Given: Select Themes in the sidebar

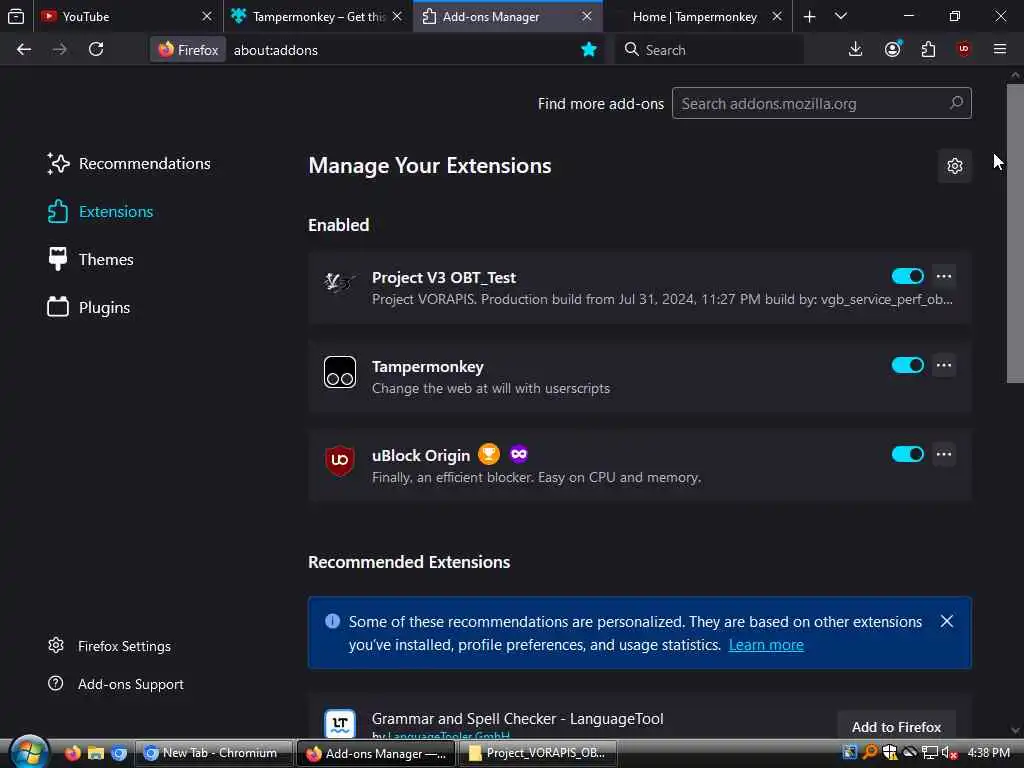Looking at the screenshot, I should (91, 259).
